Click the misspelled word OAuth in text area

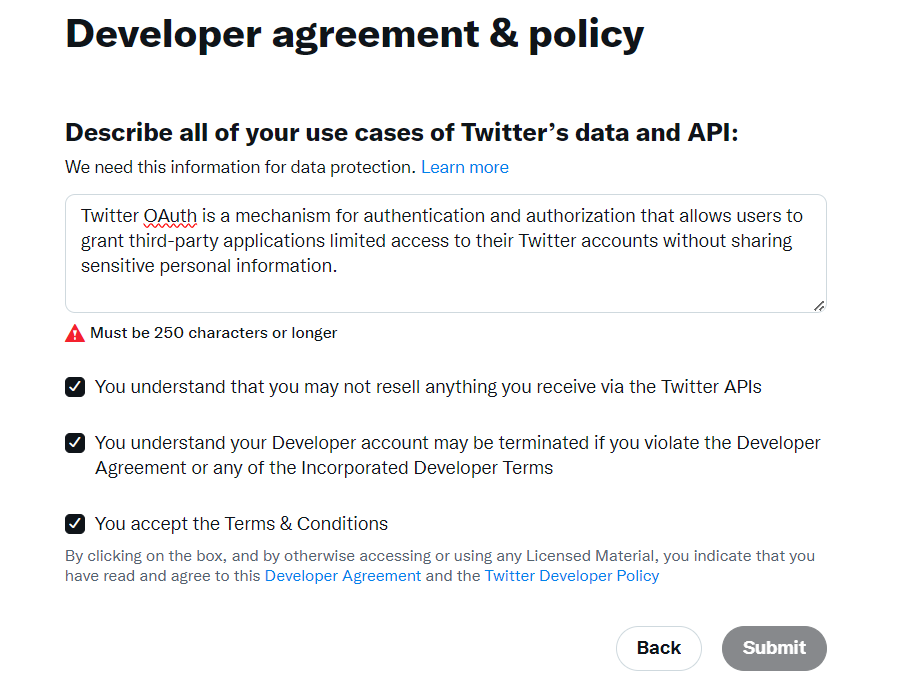[x=170, y=216]
